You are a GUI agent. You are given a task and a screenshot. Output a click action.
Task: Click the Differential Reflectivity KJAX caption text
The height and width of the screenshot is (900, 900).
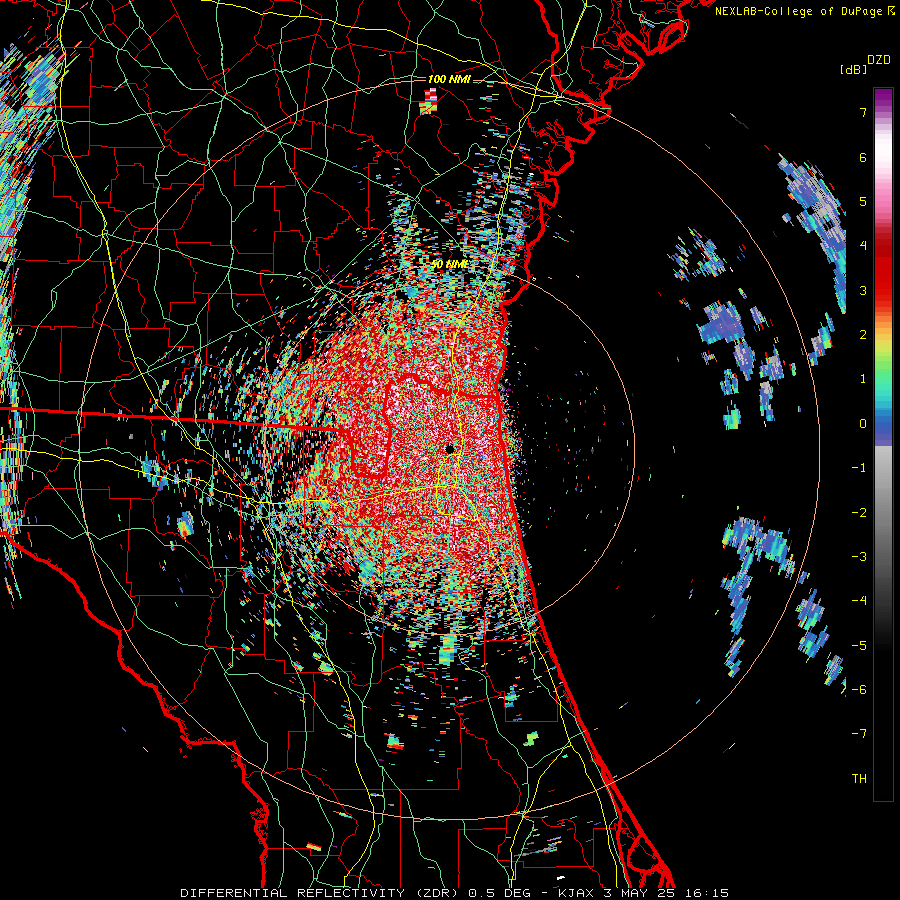click(x=455, y=893)
